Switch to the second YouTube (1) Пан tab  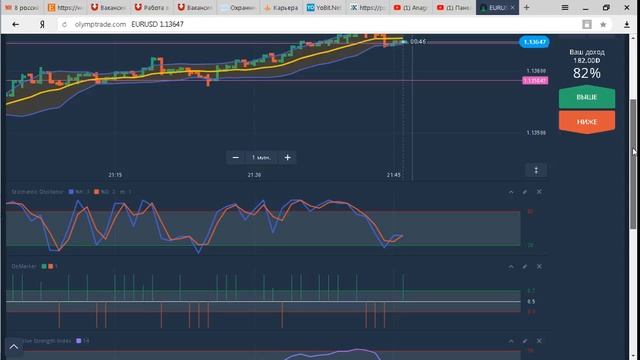[x=453, y=7]
